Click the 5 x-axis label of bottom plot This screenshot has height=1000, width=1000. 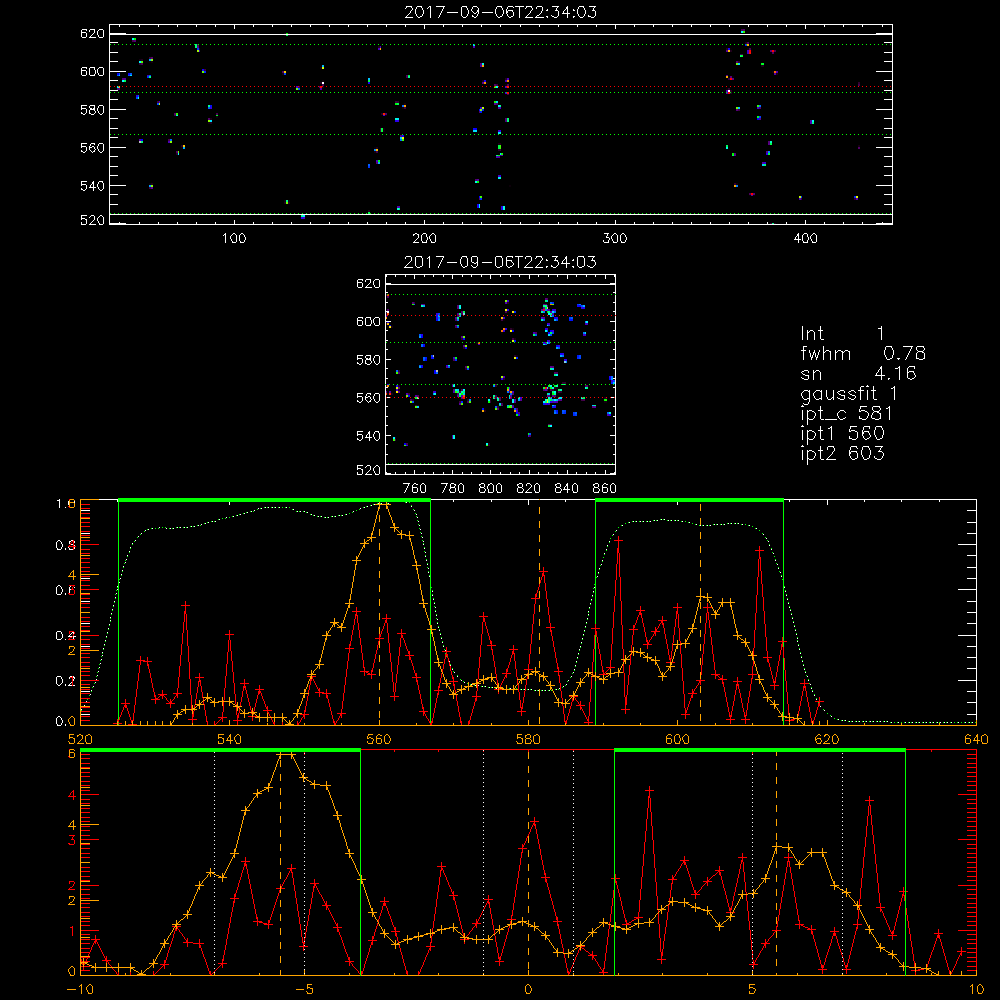pos(753,990)
